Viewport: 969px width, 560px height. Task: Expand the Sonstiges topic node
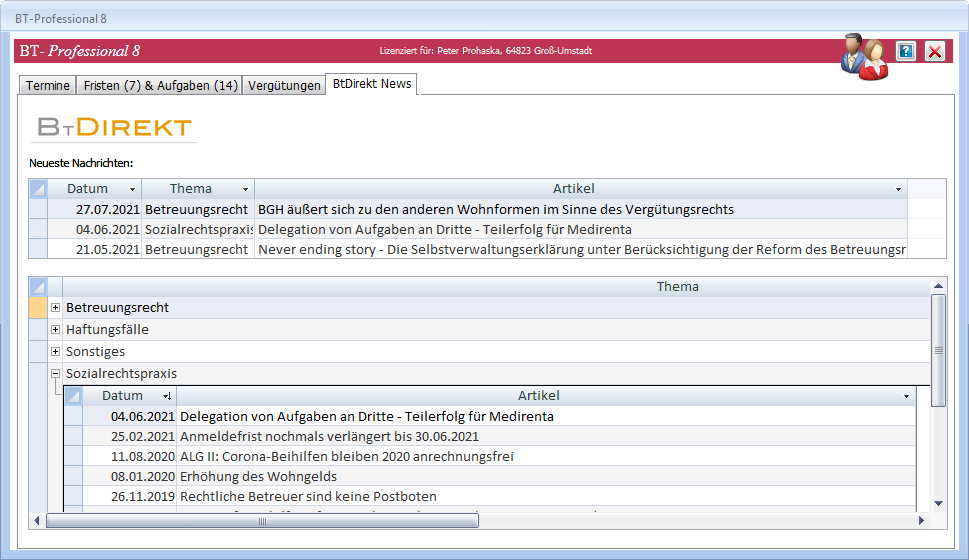(56, 351)
